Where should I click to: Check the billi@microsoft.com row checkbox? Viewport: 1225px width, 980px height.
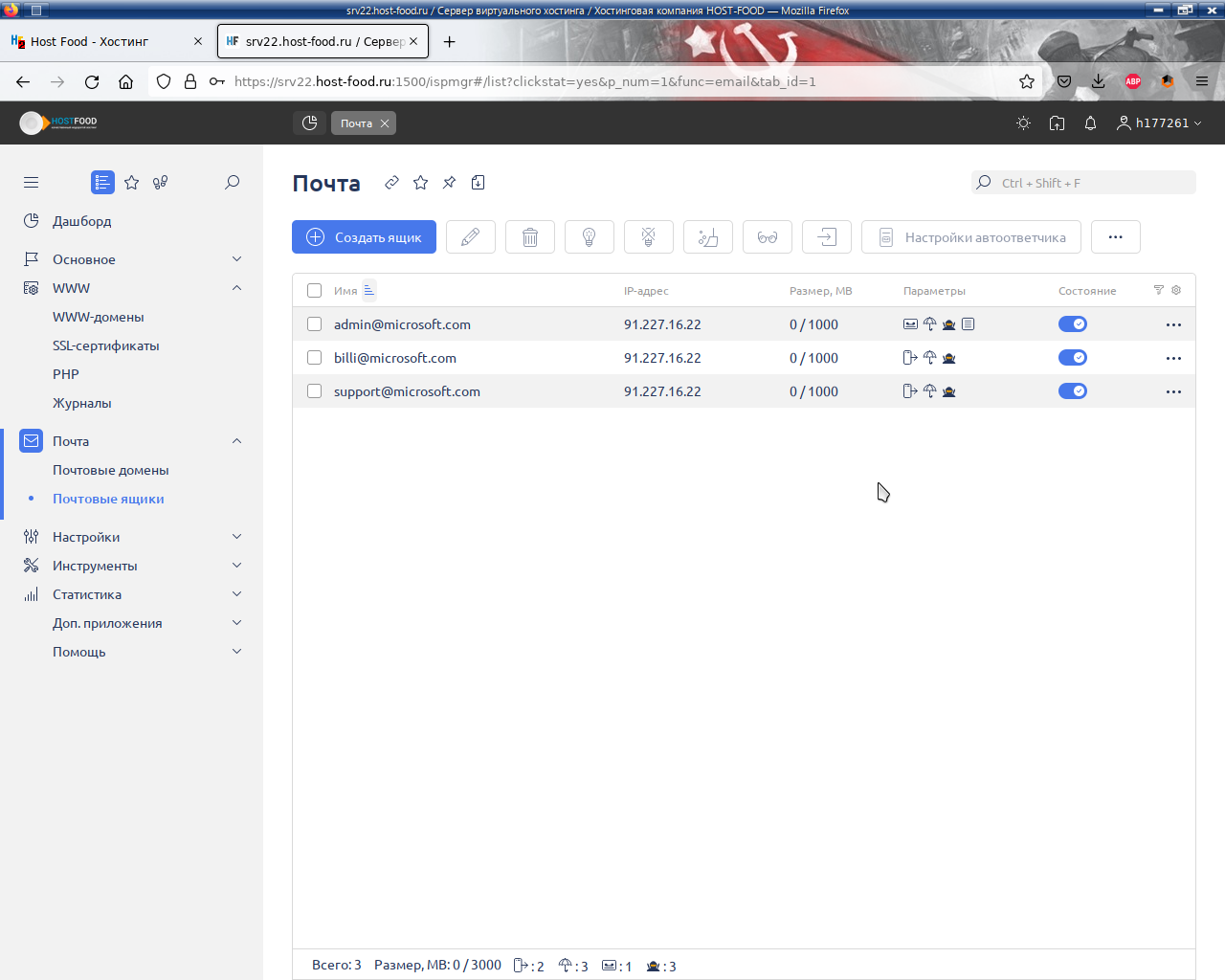click(x=314, y=358)
